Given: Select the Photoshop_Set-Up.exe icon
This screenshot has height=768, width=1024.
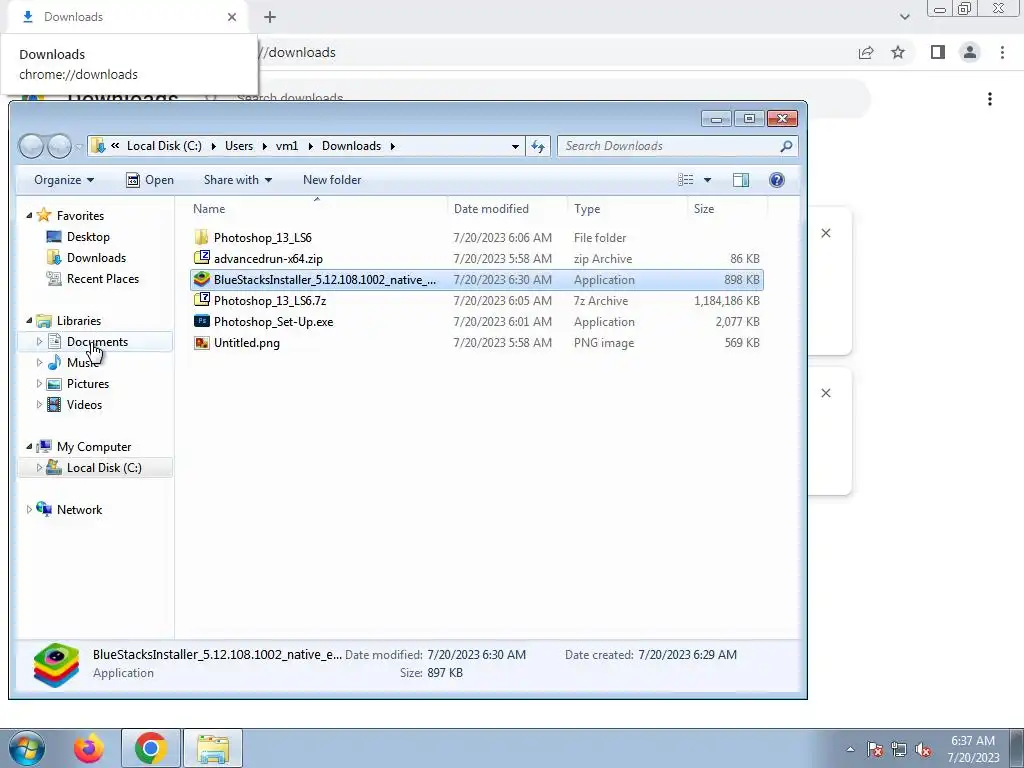Looking at the screenshot, I should click(x=202, y=321).
